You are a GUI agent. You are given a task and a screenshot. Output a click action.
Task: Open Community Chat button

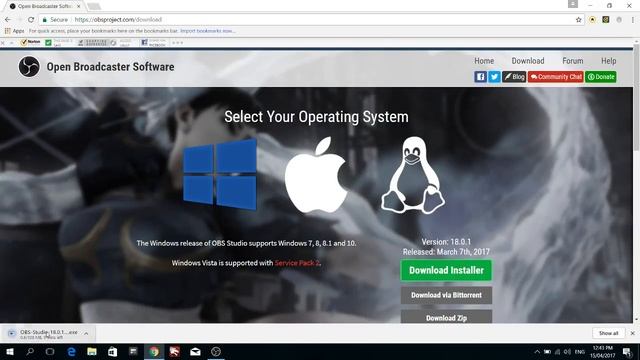tap(556, 77)
